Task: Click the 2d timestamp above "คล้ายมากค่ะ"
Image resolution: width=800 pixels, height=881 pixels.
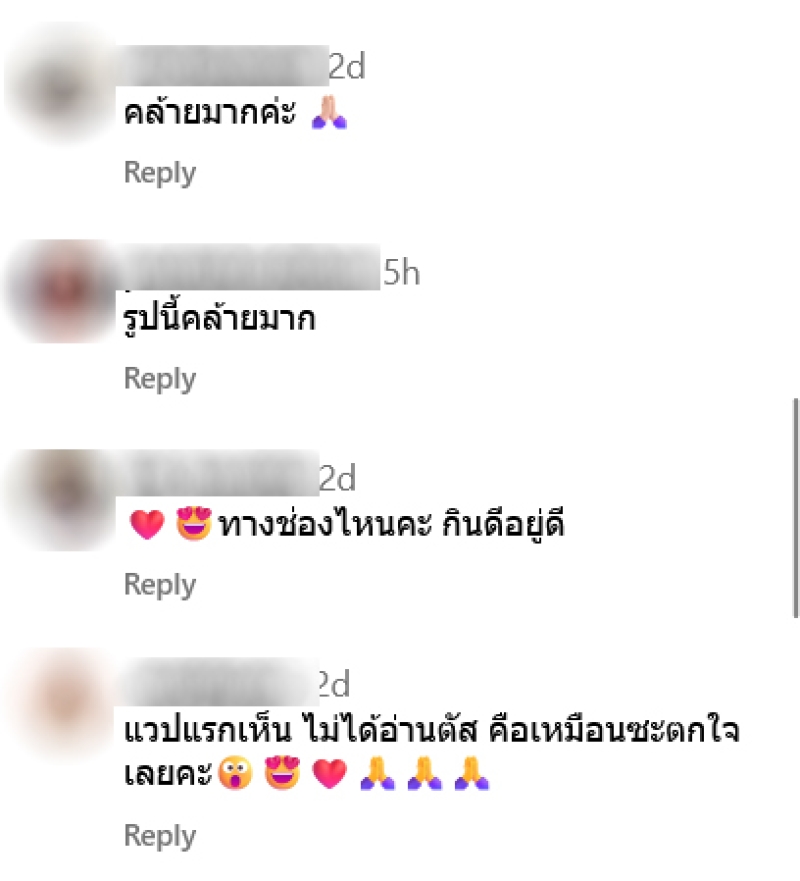Action: 347,66
